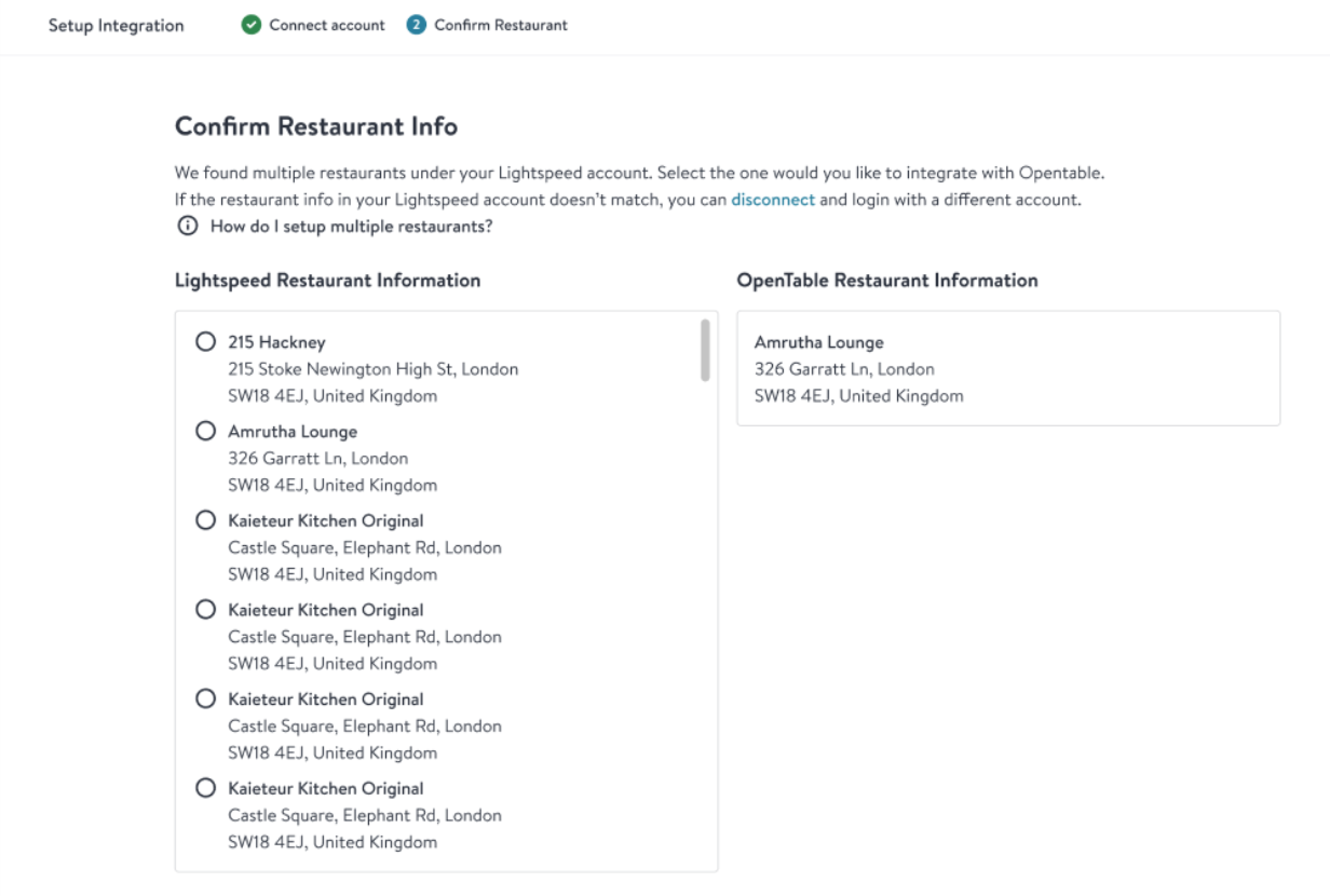Click the OpenTable Amrutha Lounge card name
The image size is (1330, 896).
pos(819,342)
